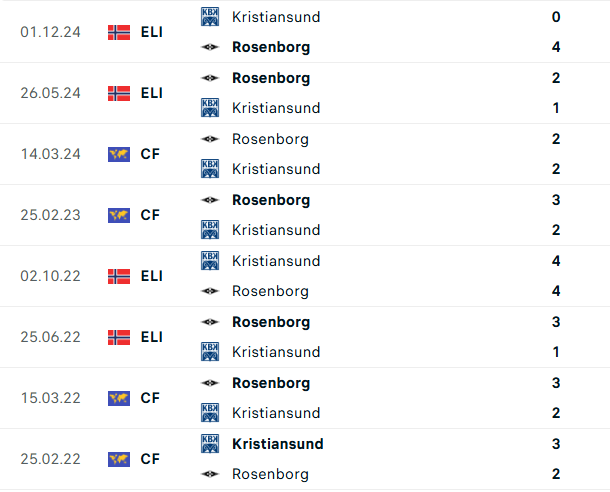Screen dimensions: 610x492
Task: Open bold Rosenborg team in 26.05.24 match
Action: [x=271, y=78]
